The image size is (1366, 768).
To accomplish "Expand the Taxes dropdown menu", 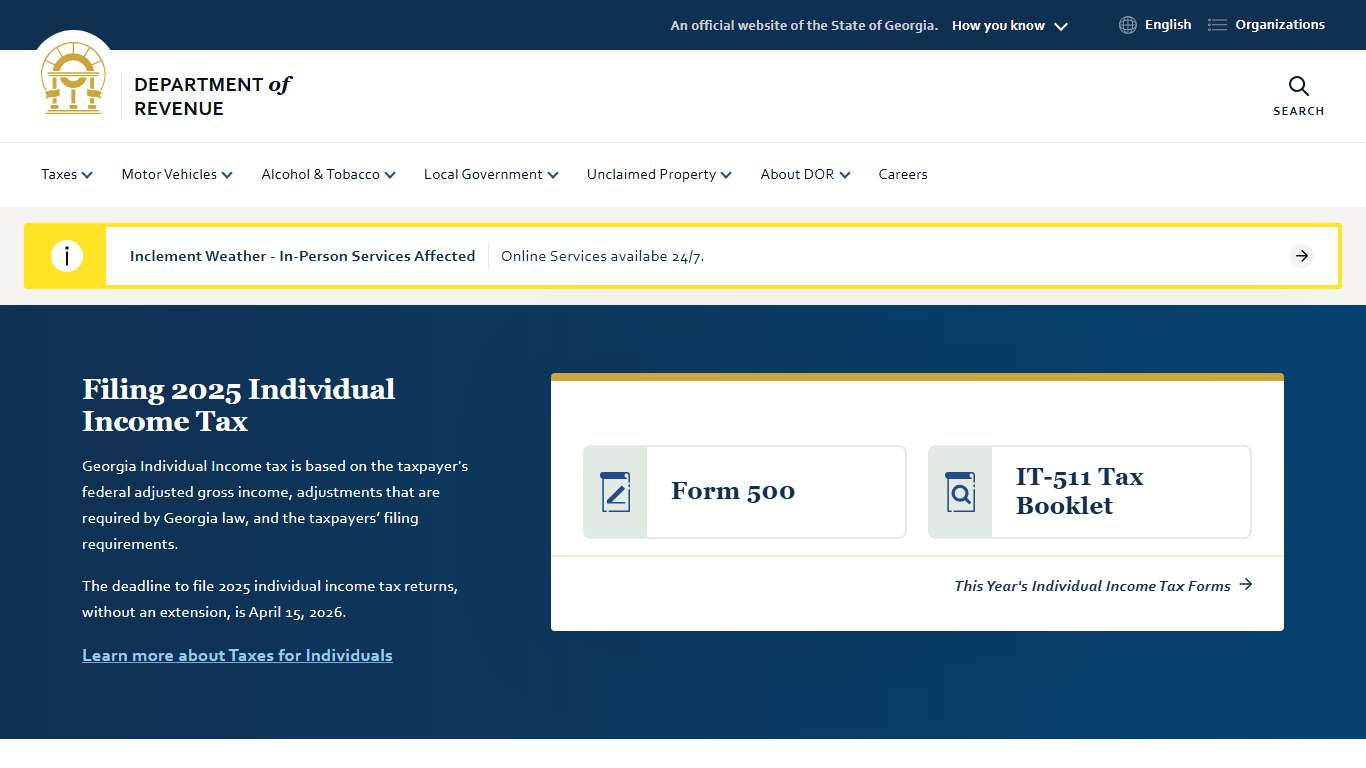I will pos(67,174).
